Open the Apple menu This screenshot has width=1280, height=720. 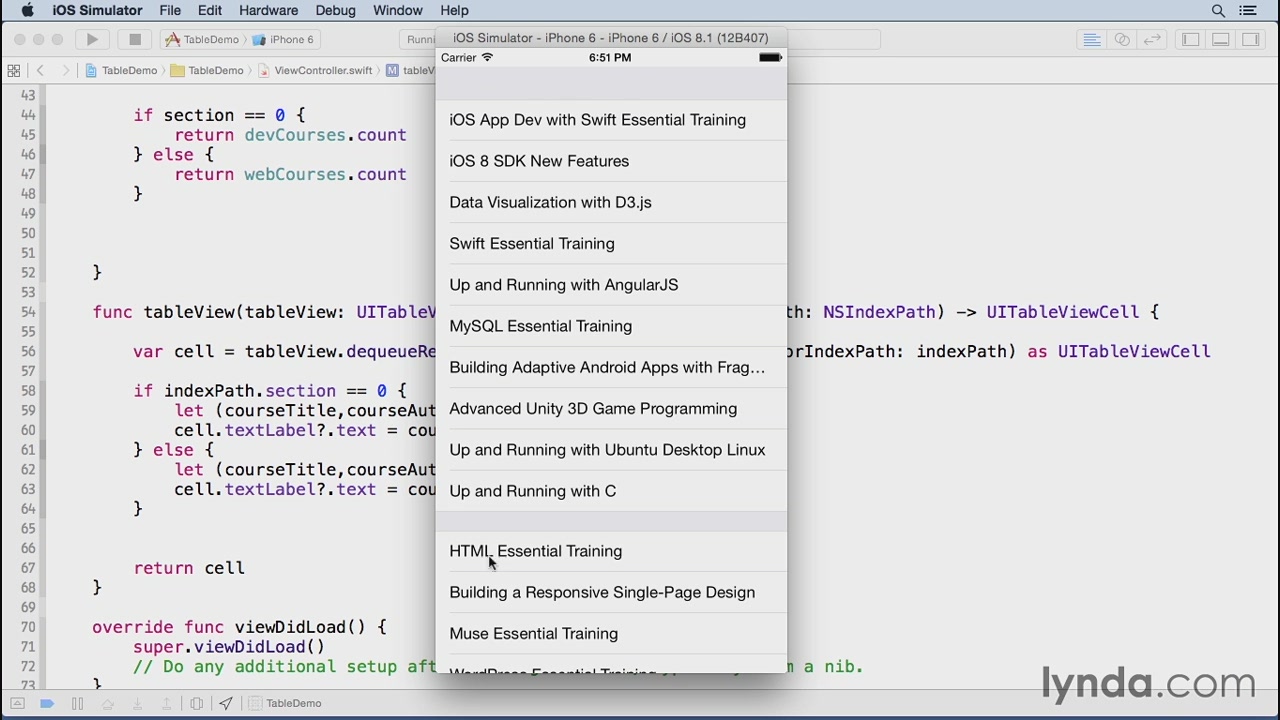27,10
